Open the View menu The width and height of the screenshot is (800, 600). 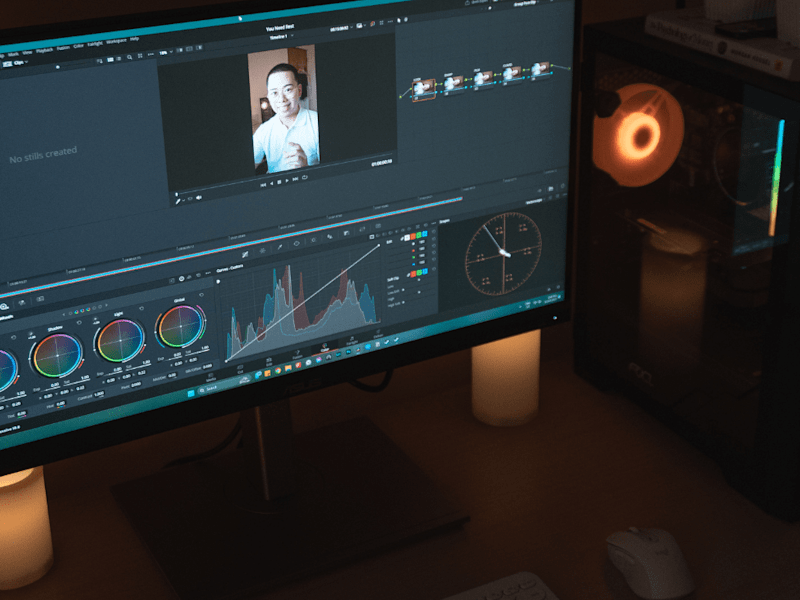(x=28, y=53)
